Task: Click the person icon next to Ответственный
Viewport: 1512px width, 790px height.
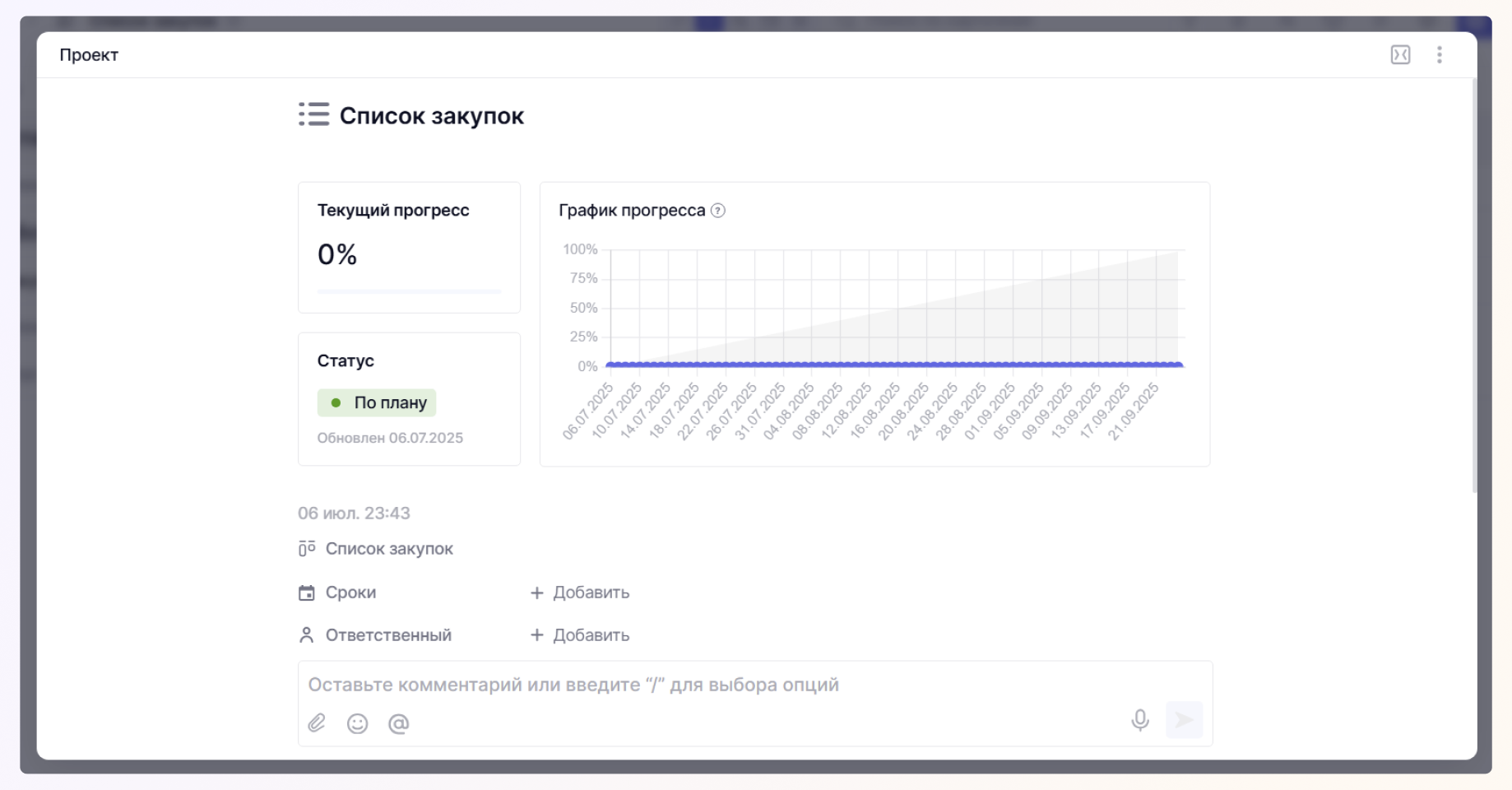Action: coord(307,635)
